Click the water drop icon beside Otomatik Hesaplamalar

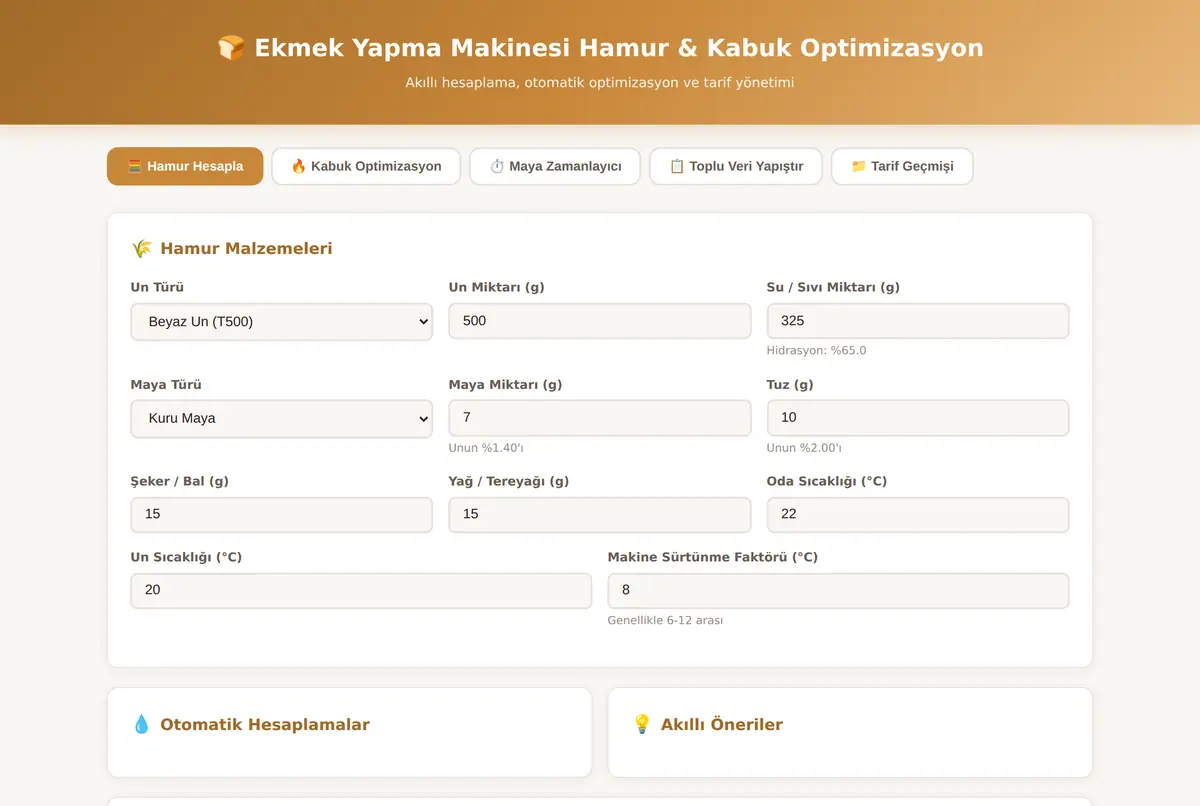(x=141, y=725)
